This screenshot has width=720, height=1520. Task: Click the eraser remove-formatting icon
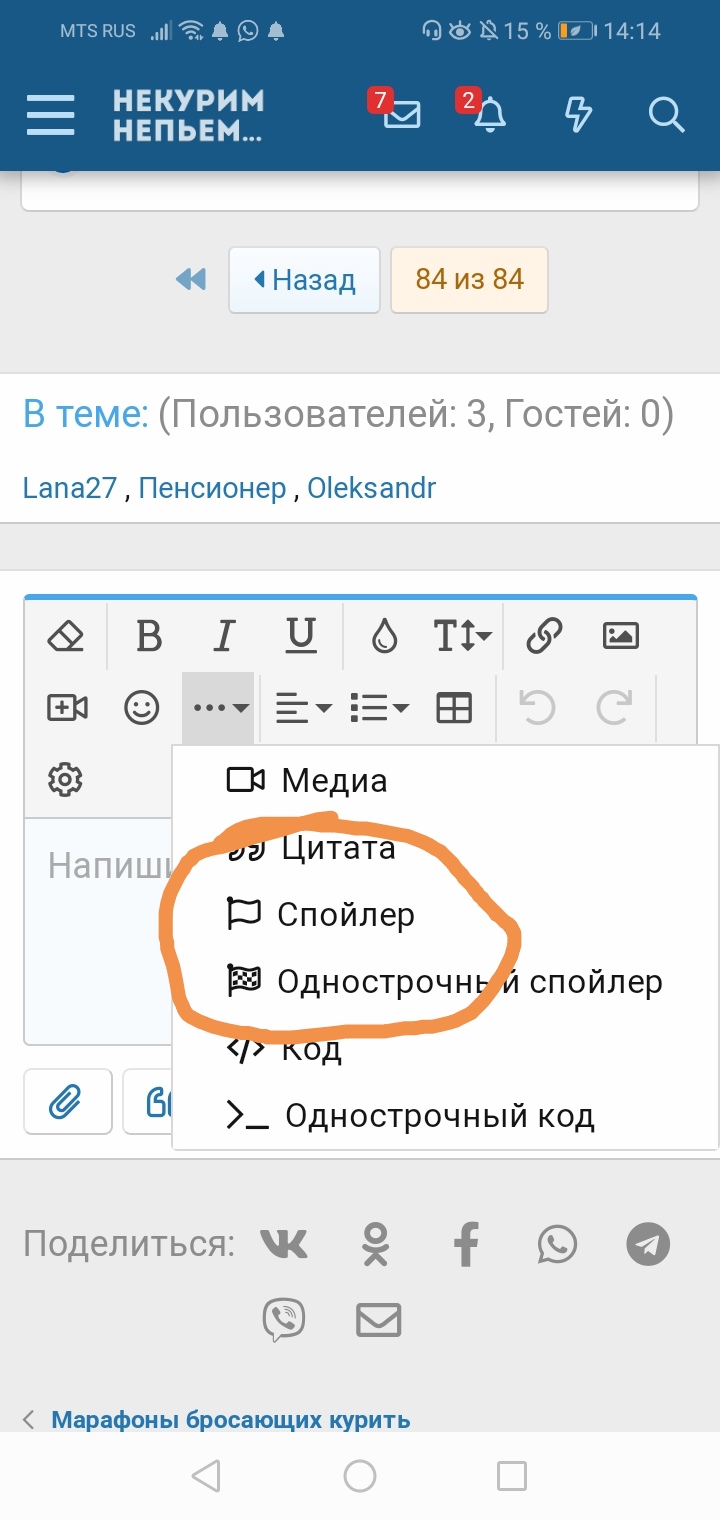(x=66, y=635)
